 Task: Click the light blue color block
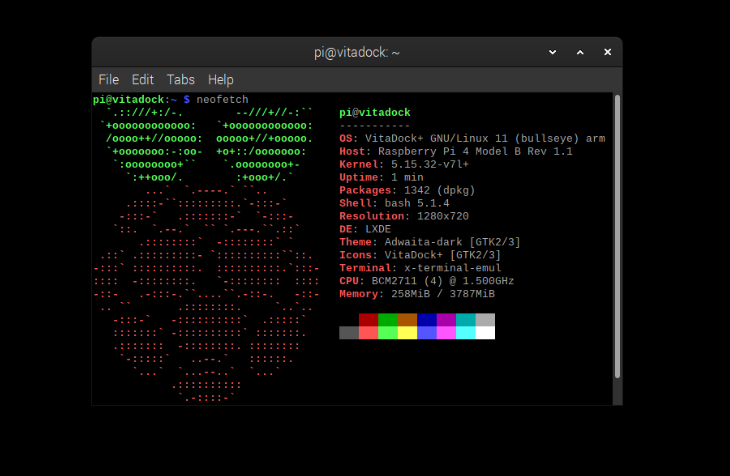click(x=427, y=333)
